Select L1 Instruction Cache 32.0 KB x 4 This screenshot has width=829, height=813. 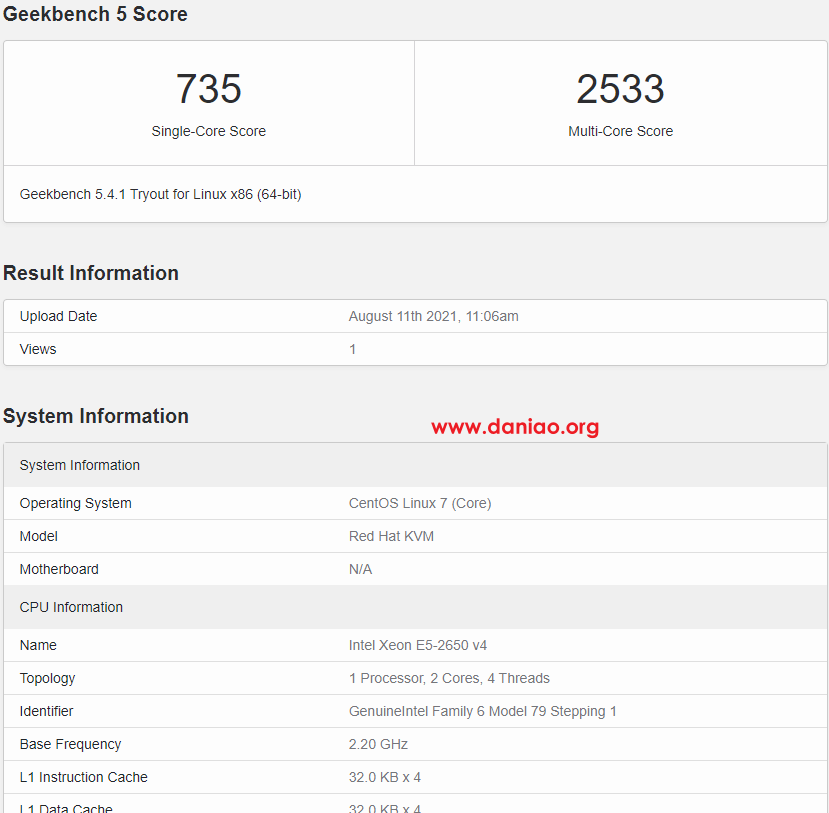coord(384,777)
